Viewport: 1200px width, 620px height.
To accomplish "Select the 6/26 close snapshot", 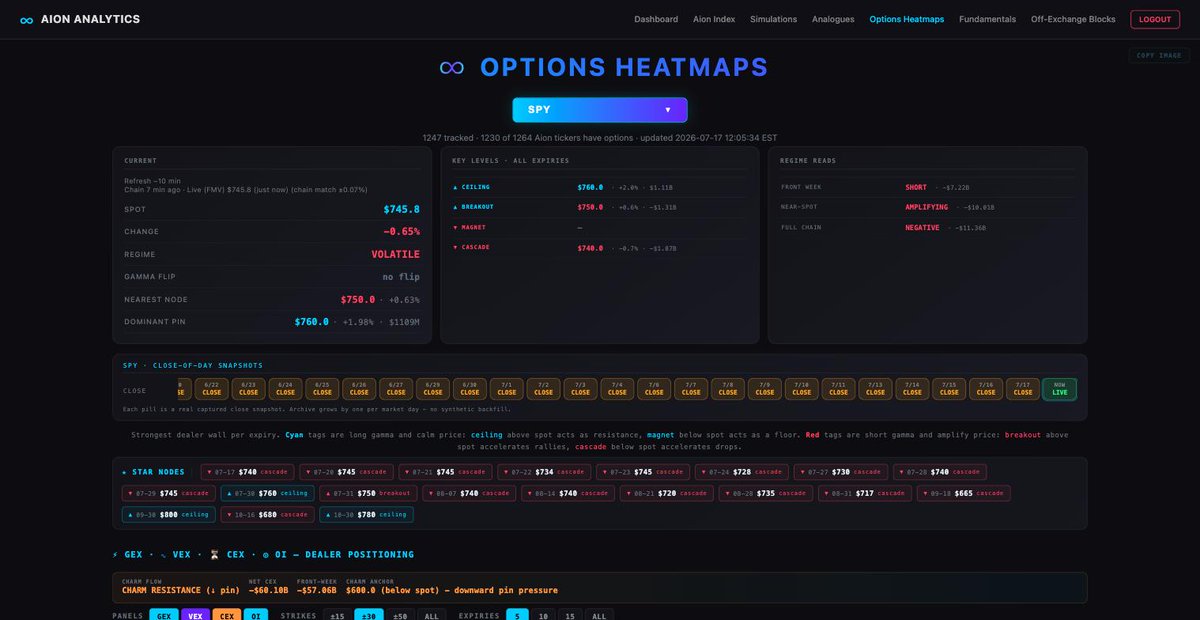I will click(359, 389).
